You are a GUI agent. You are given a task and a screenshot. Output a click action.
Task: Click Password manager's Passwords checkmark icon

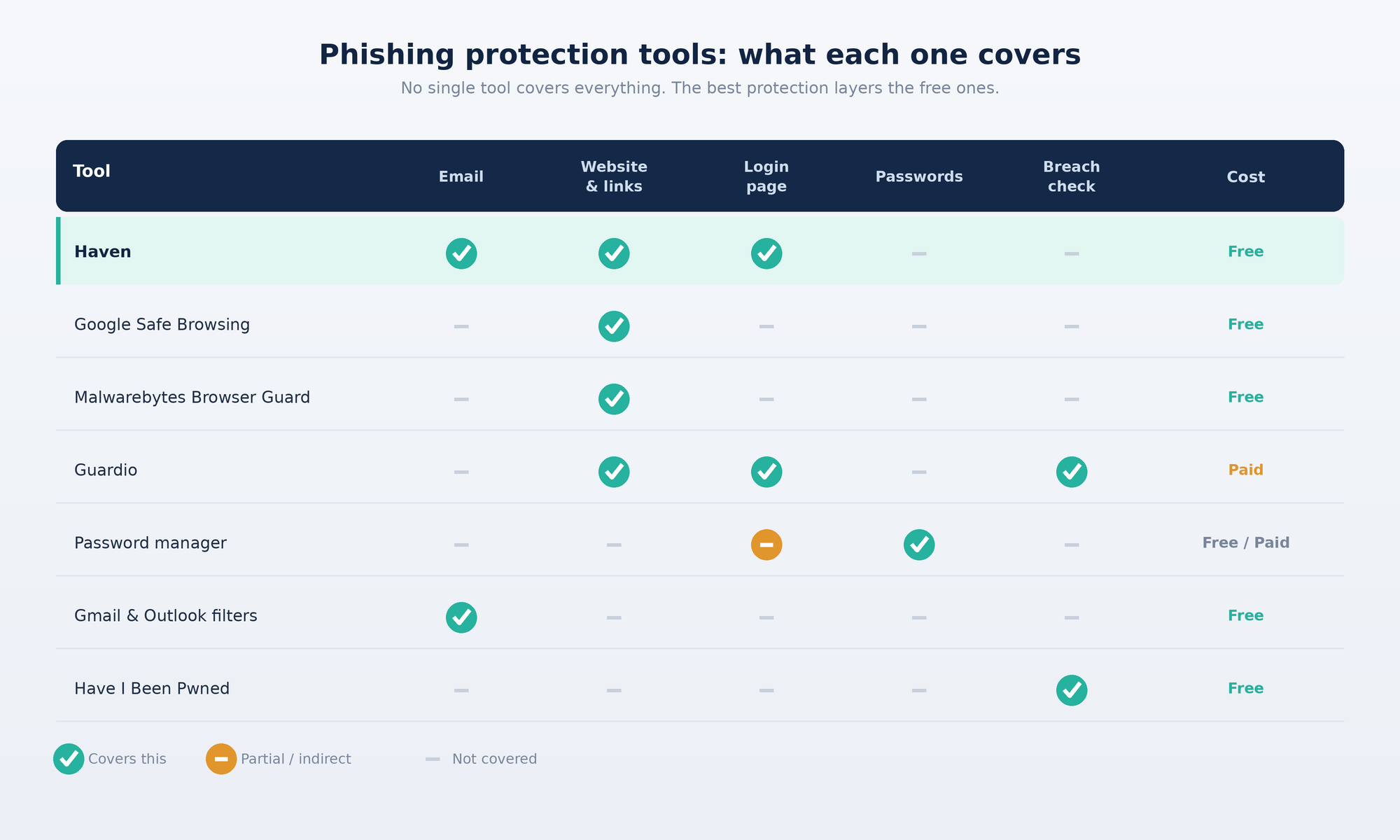pos(919,545)
